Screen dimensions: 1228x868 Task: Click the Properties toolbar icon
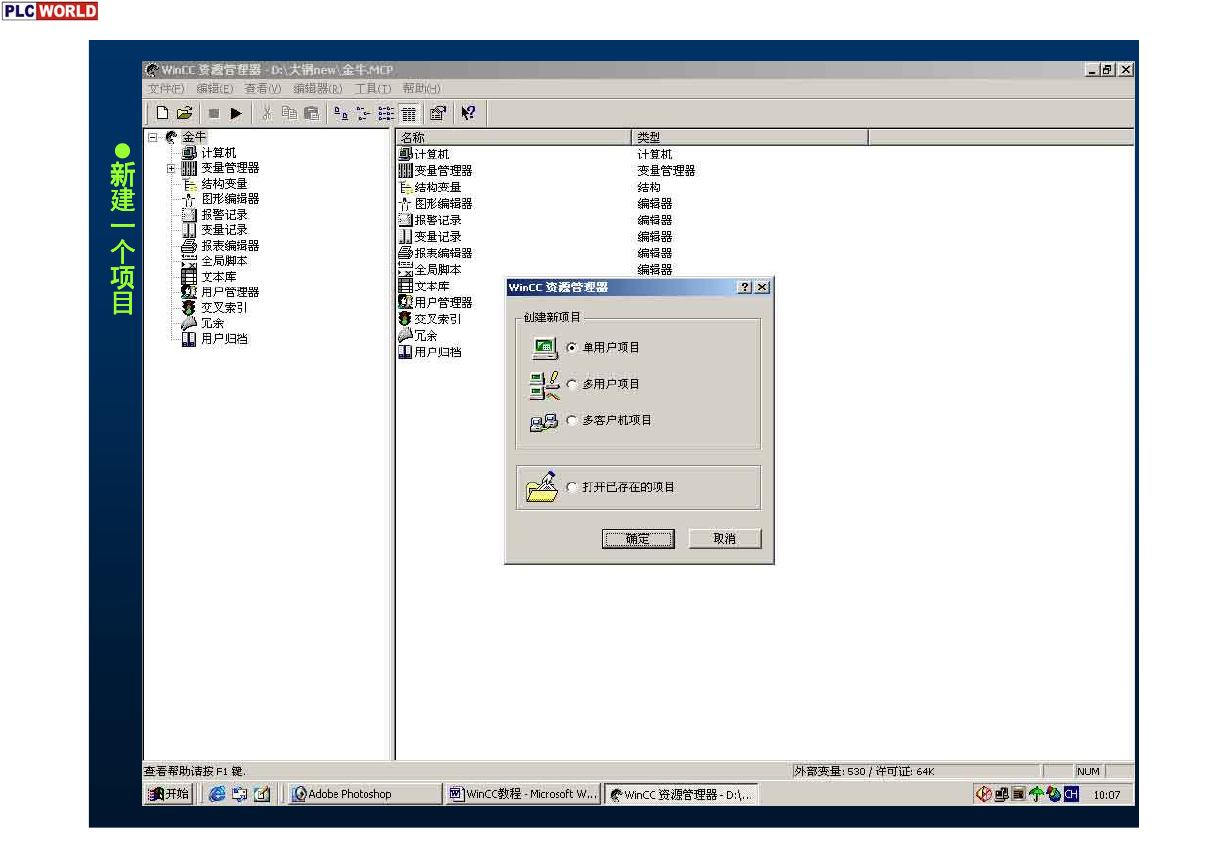437,114
